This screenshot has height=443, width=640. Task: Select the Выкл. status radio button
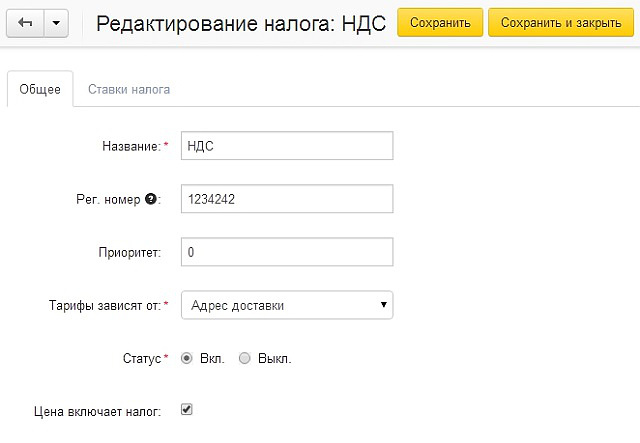[244, 358]
